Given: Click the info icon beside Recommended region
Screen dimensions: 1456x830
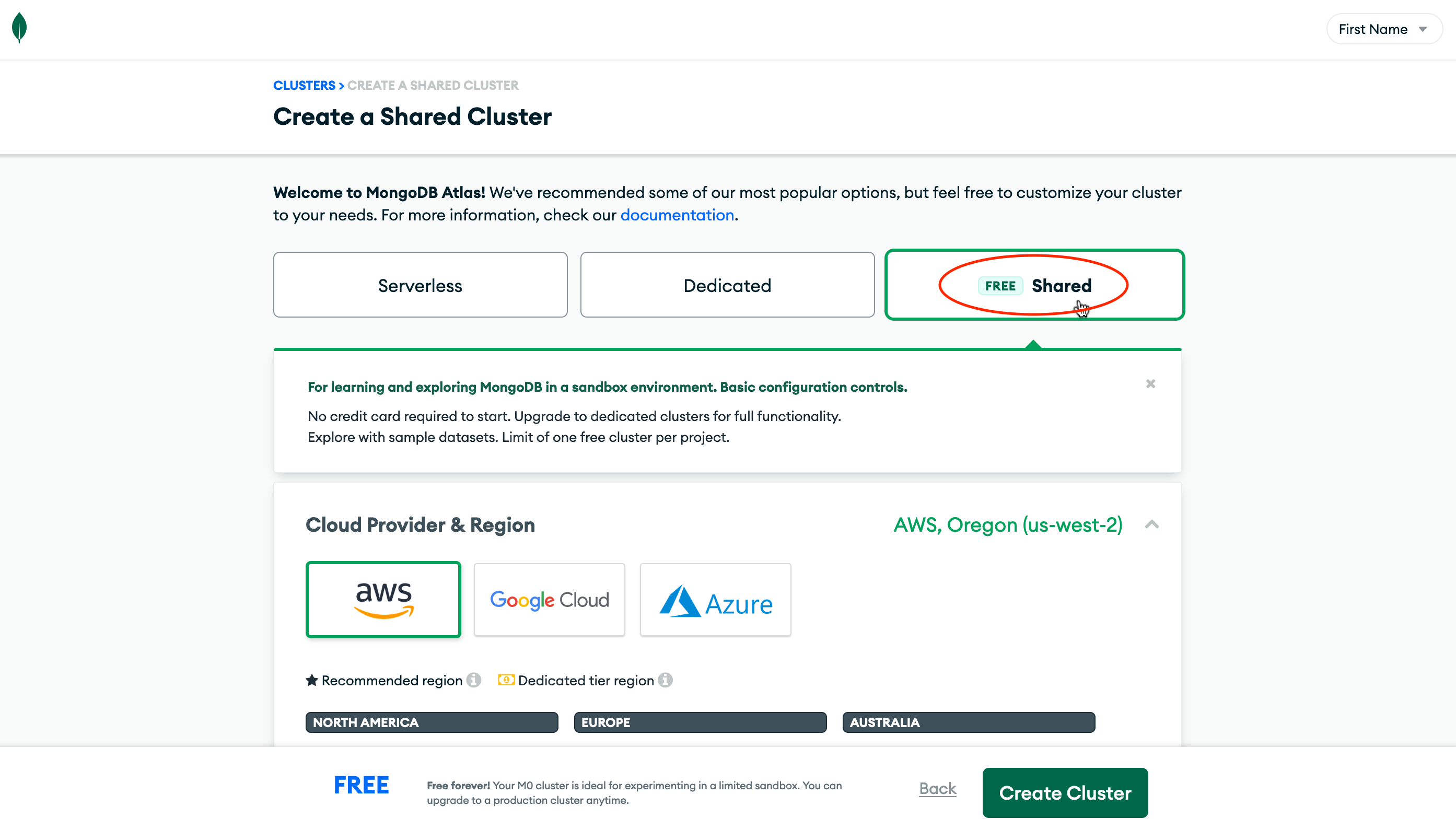Looking at the screenshot, I should coord(473,680).
